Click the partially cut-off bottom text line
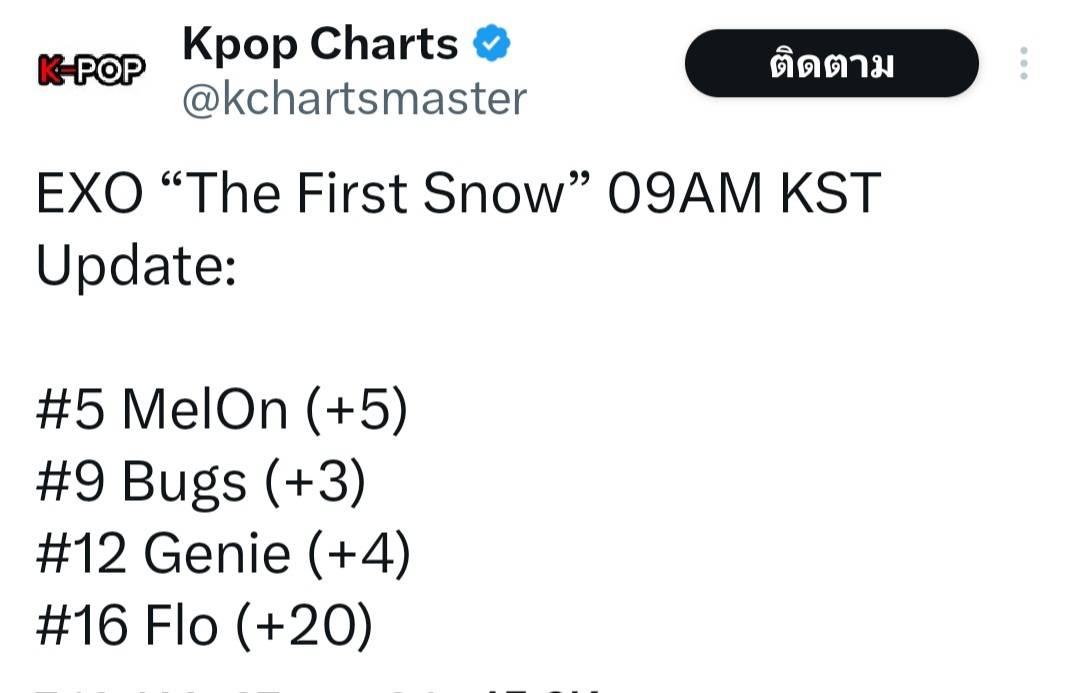This screenshot has width=1080, height=693. 317,689
